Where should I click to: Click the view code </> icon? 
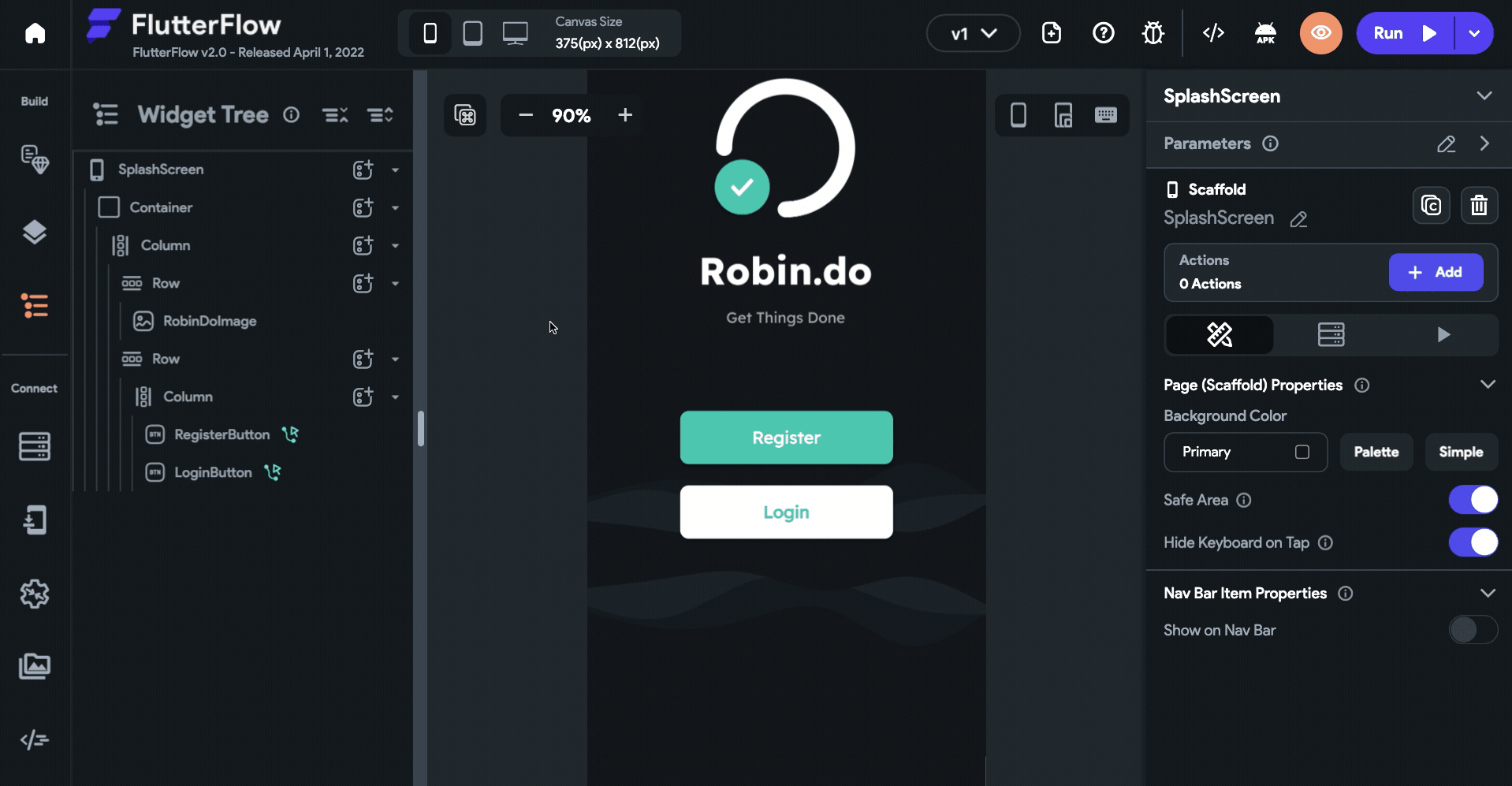point(1212,33)
